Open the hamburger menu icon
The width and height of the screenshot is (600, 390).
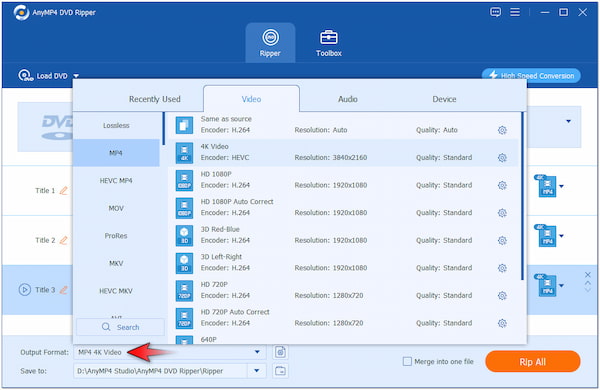515,12
